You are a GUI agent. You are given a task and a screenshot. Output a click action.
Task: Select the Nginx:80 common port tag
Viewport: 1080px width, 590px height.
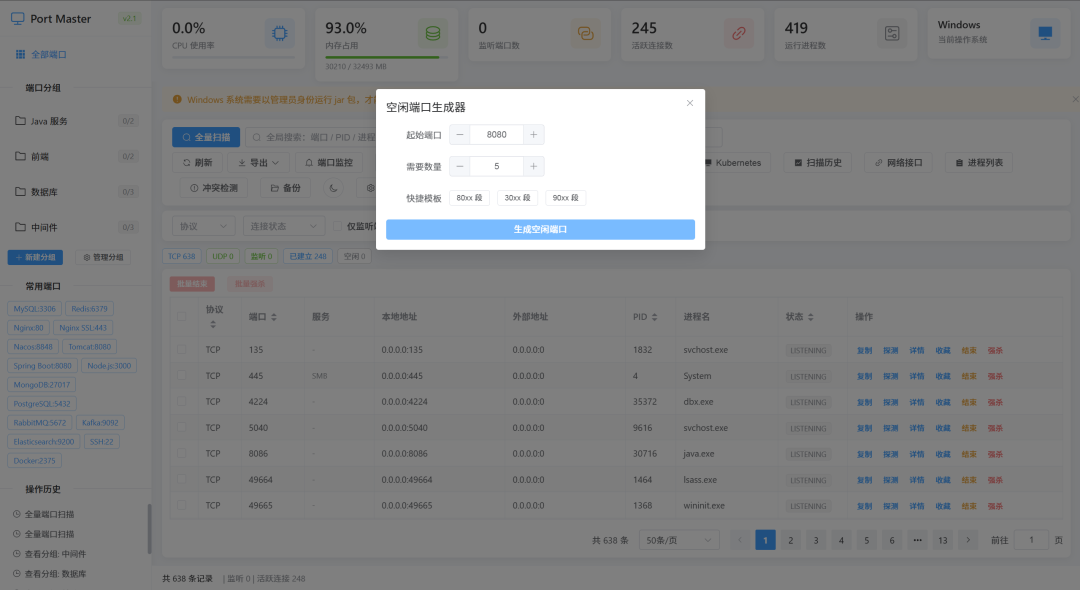tap(28, 328)
